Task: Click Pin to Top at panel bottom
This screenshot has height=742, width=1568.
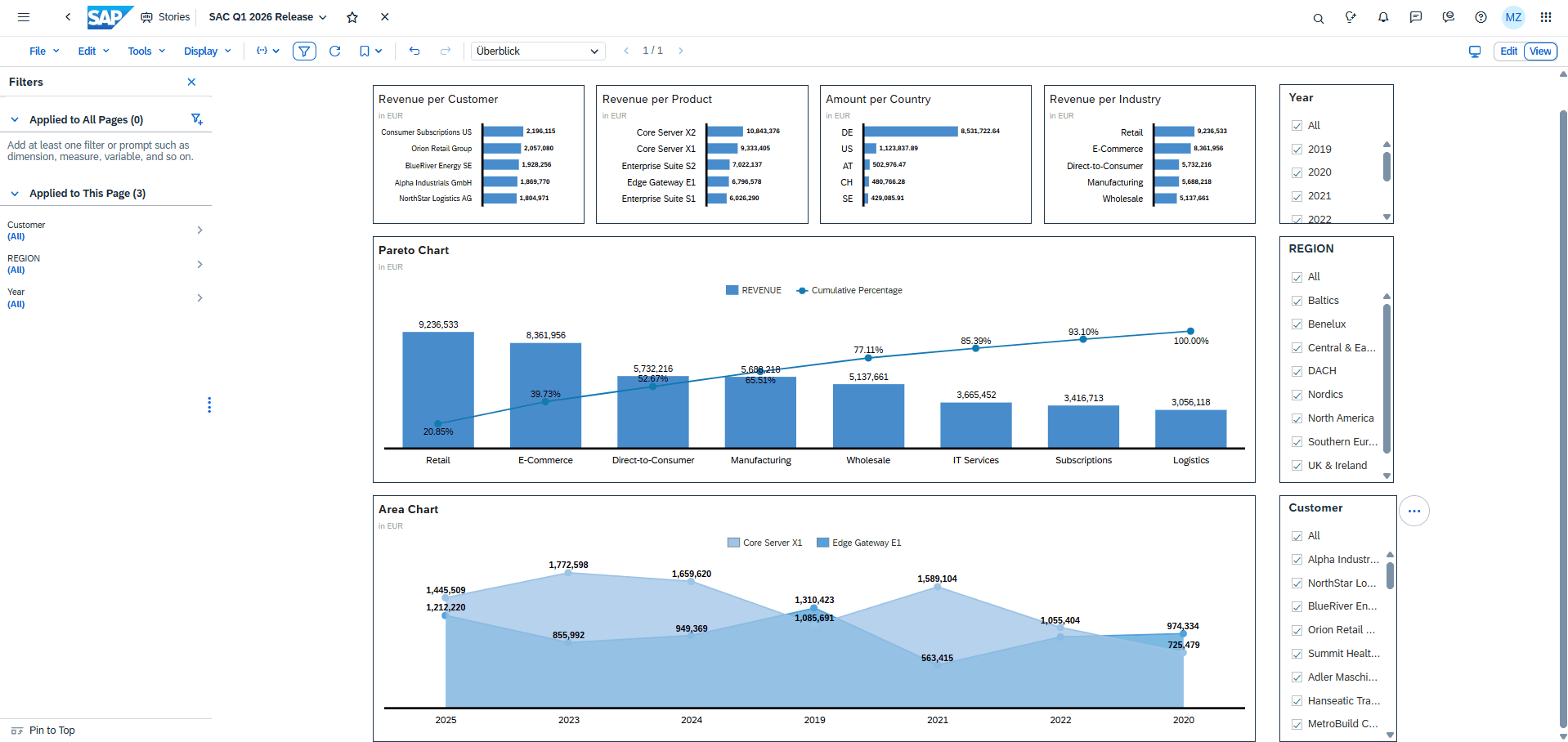Action: (52, 731)
